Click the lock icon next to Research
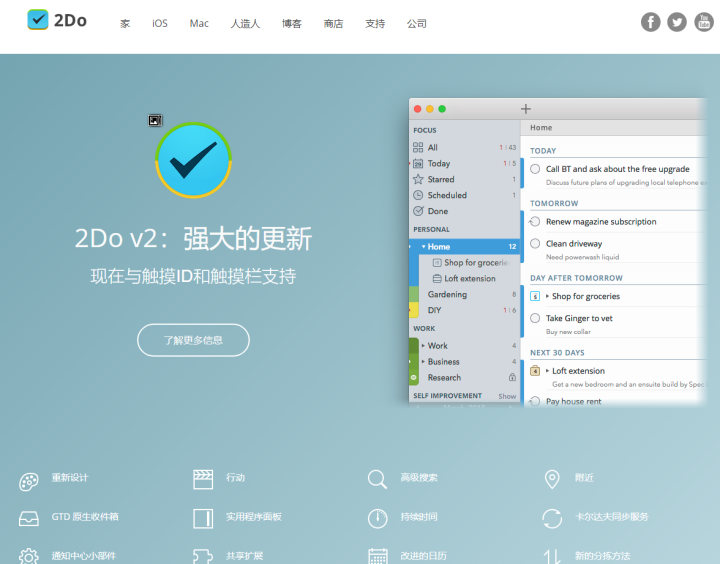Screen dimensions: 720x564 (x=512, y=377)
